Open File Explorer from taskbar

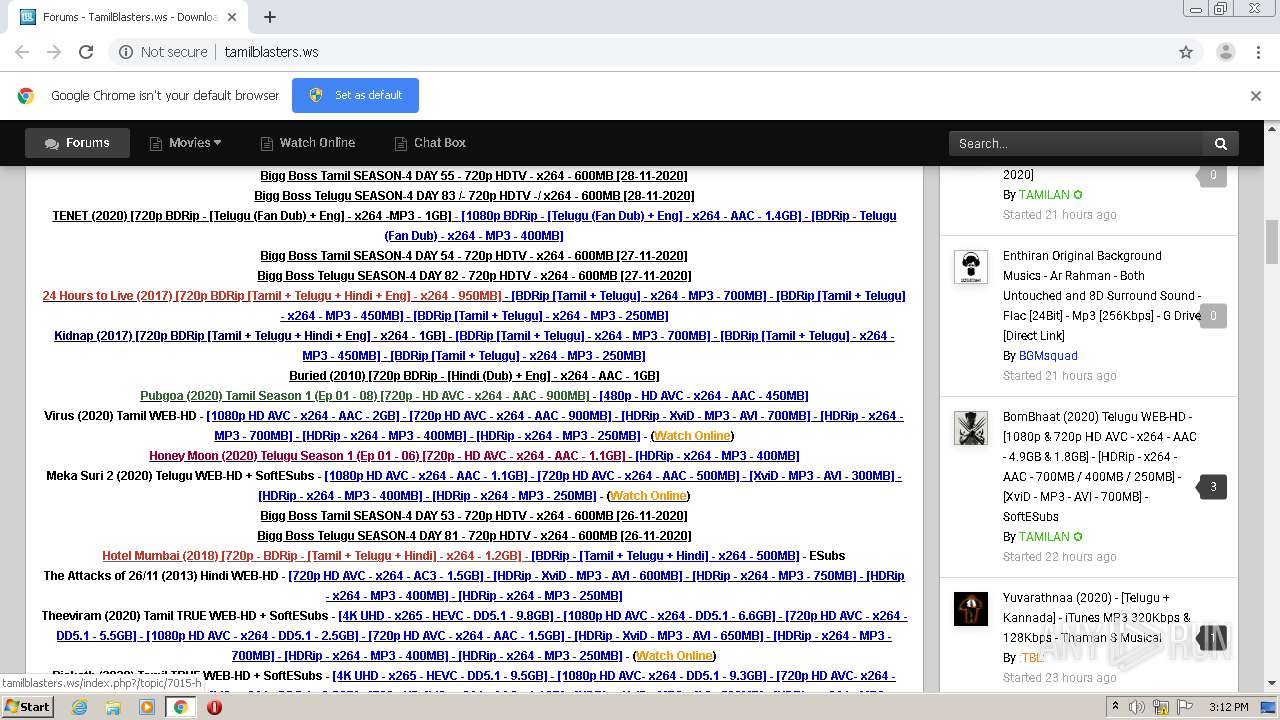(x=113, y=707)
